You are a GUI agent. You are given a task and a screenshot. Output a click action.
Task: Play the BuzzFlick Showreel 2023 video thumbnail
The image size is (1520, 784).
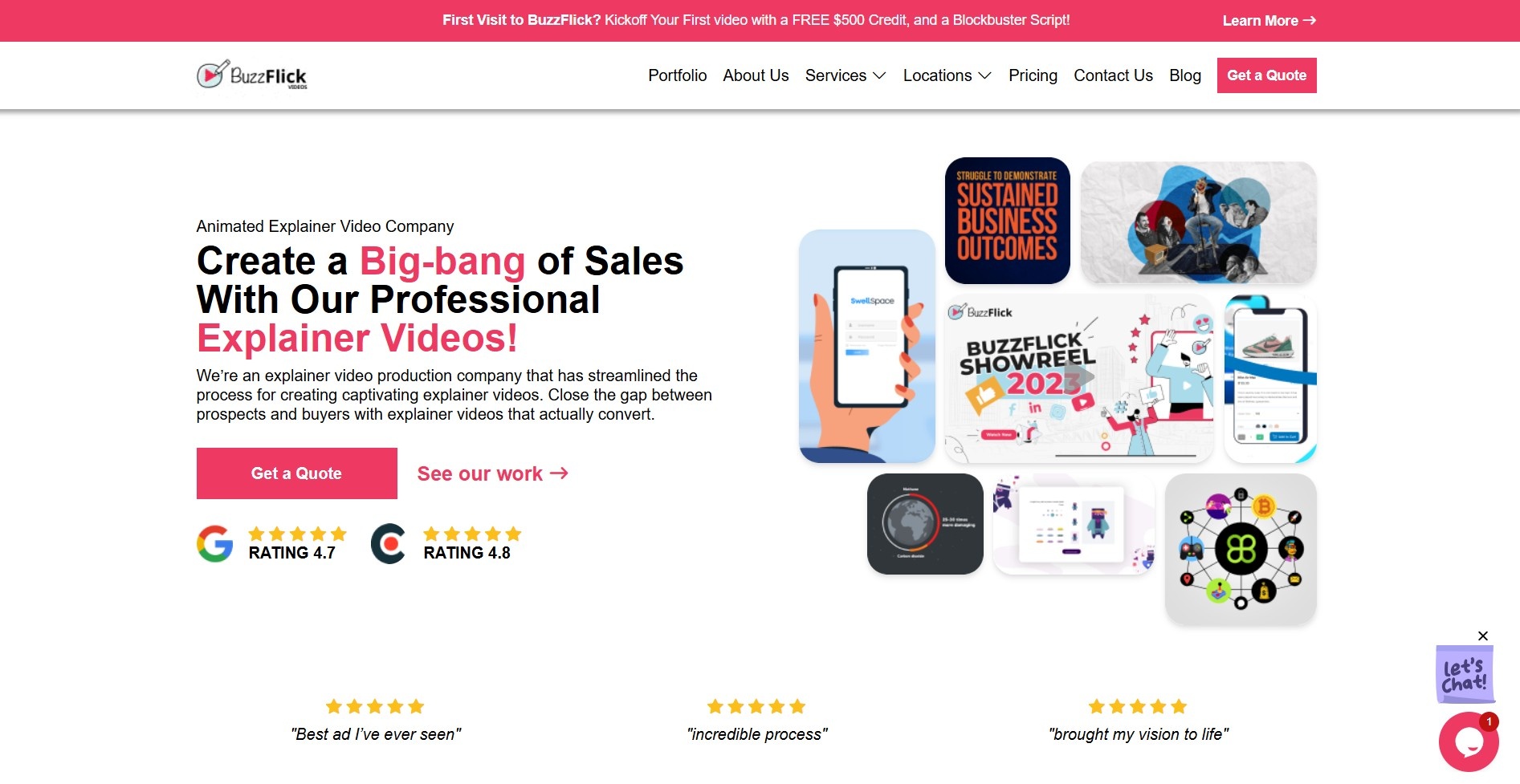click(1078, 379)
